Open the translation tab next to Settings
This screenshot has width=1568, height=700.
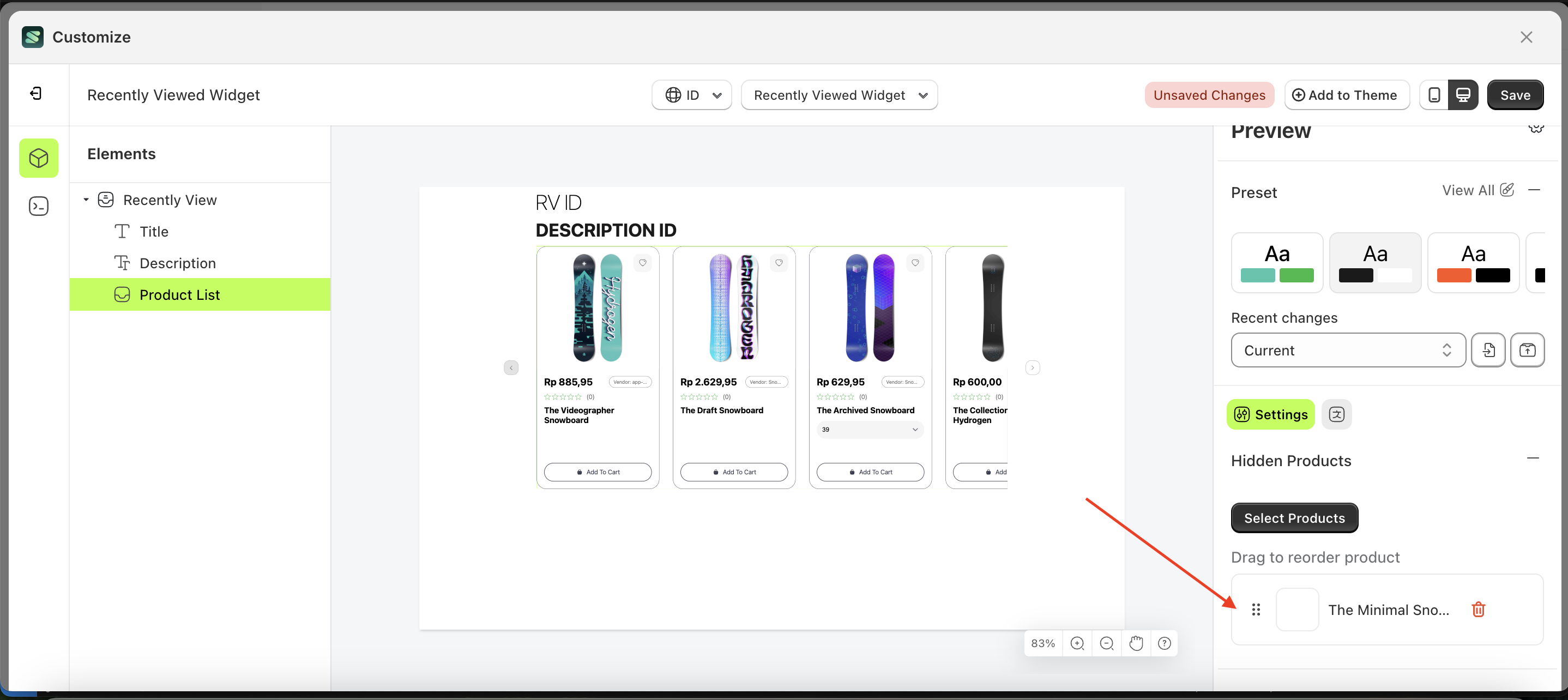(x=1336, y=414)
